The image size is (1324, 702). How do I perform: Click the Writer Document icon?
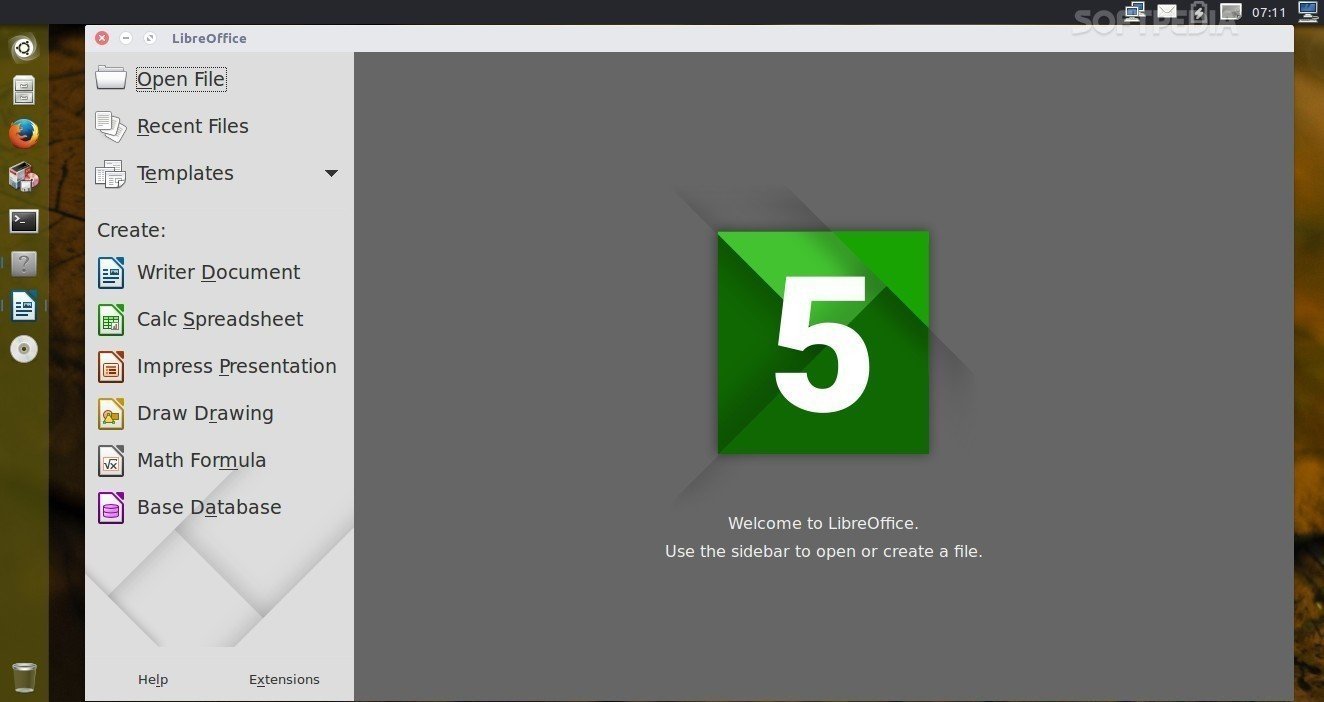tap(111, 272)
